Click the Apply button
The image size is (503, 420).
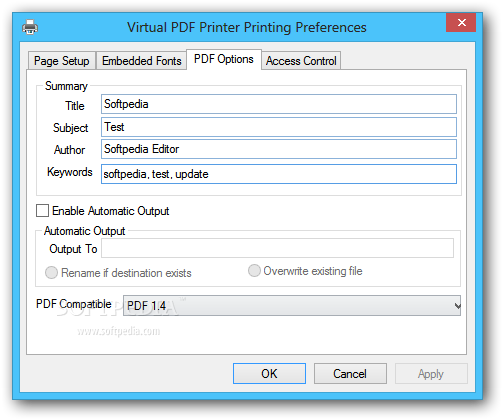pyautogui.click(x=431, y=374)
